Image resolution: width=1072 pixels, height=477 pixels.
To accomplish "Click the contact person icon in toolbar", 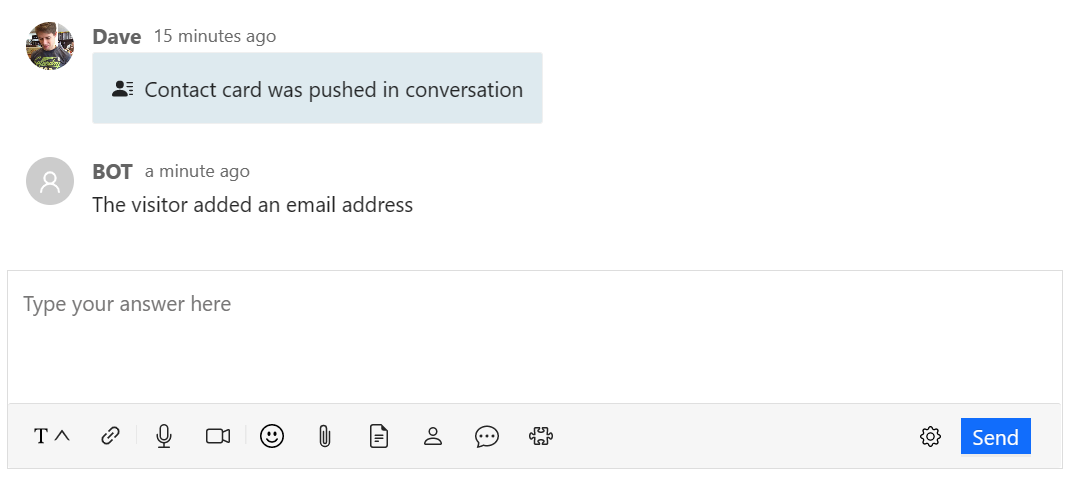I will [433, 436].
